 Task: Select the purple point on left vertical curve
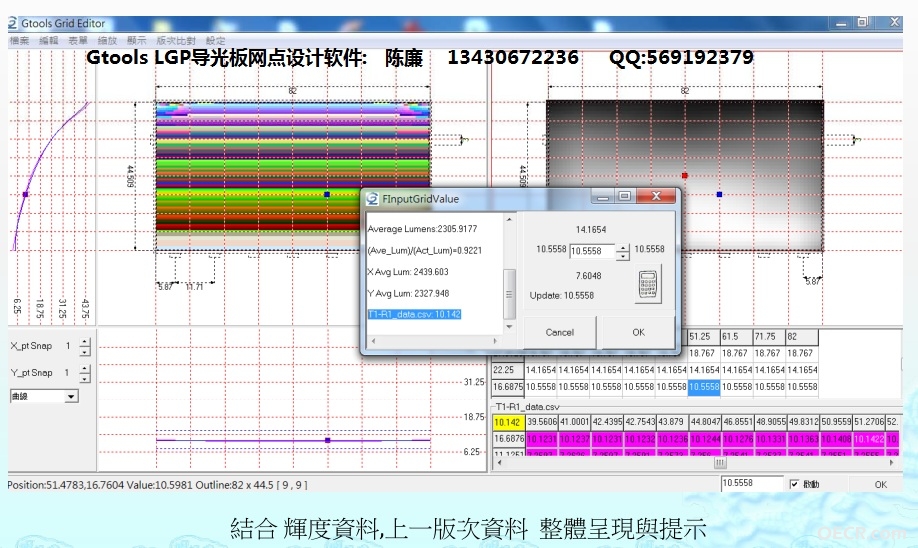click(25, 194)
